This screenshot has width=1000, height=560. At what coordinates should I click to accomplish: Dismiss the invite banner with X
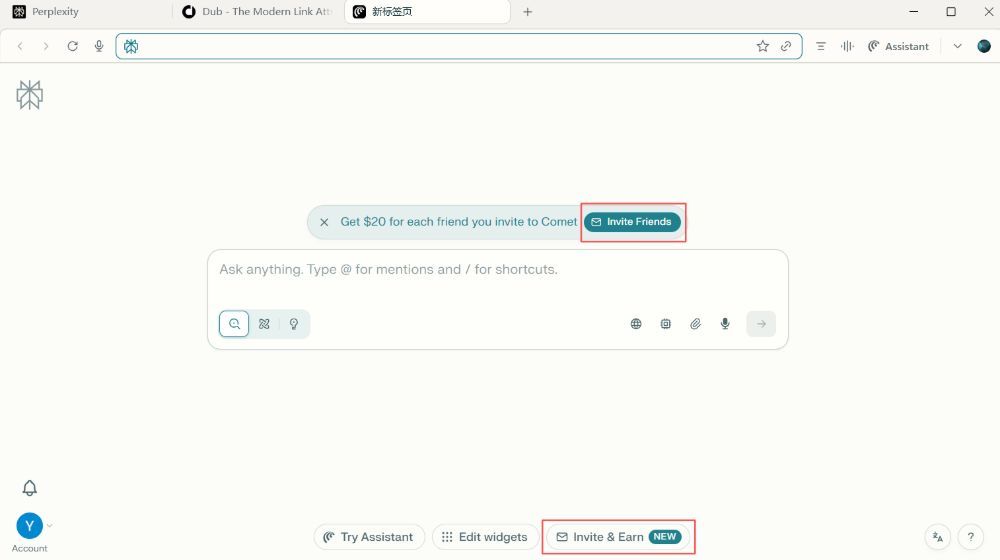(324, 222)
